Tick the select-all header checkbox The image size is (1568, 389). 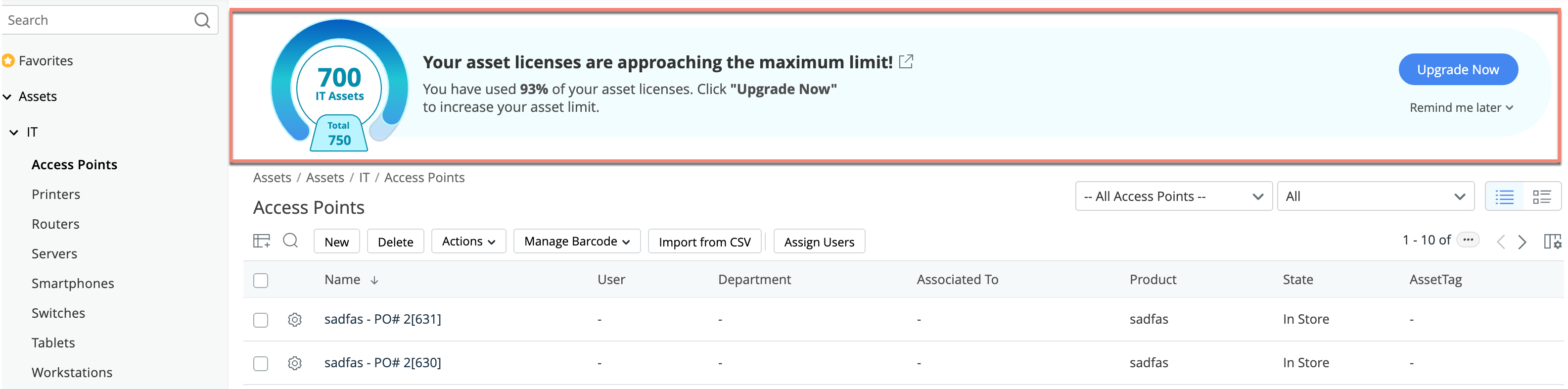coord(261,281)
